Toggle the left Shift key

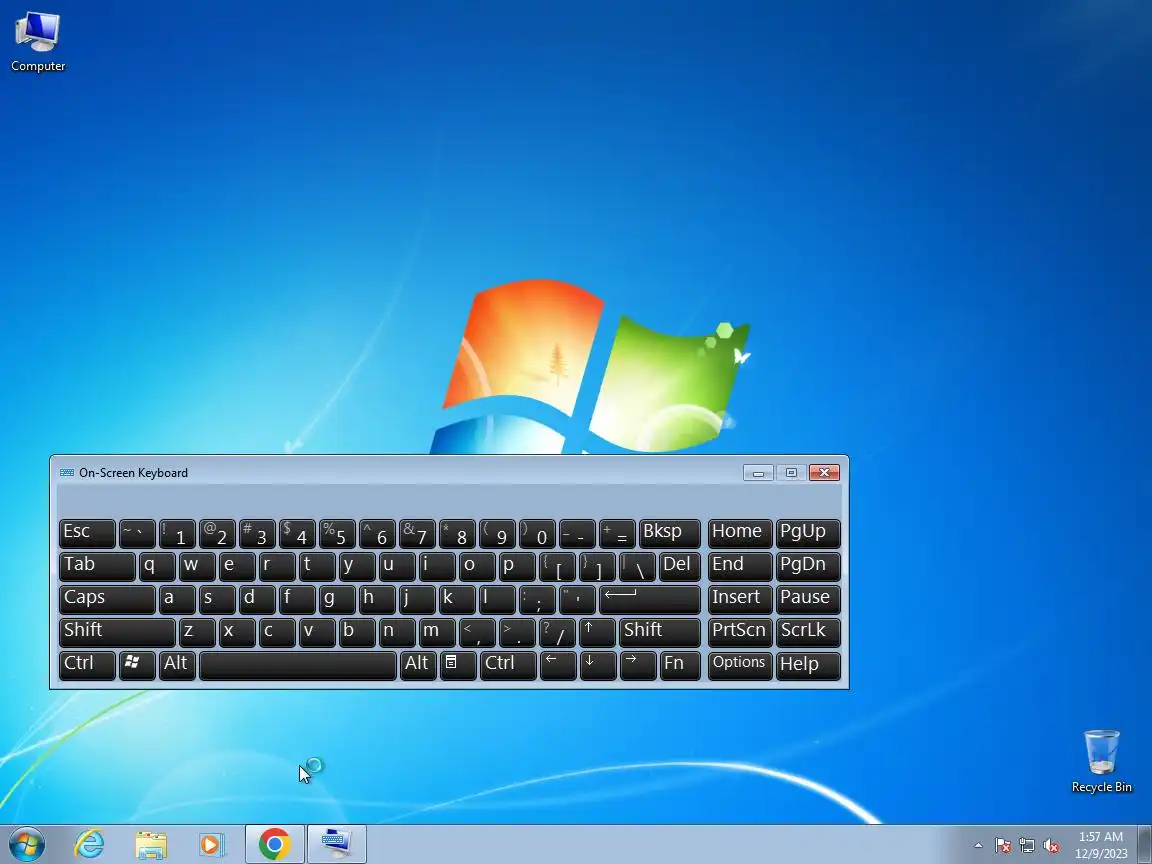117,633
